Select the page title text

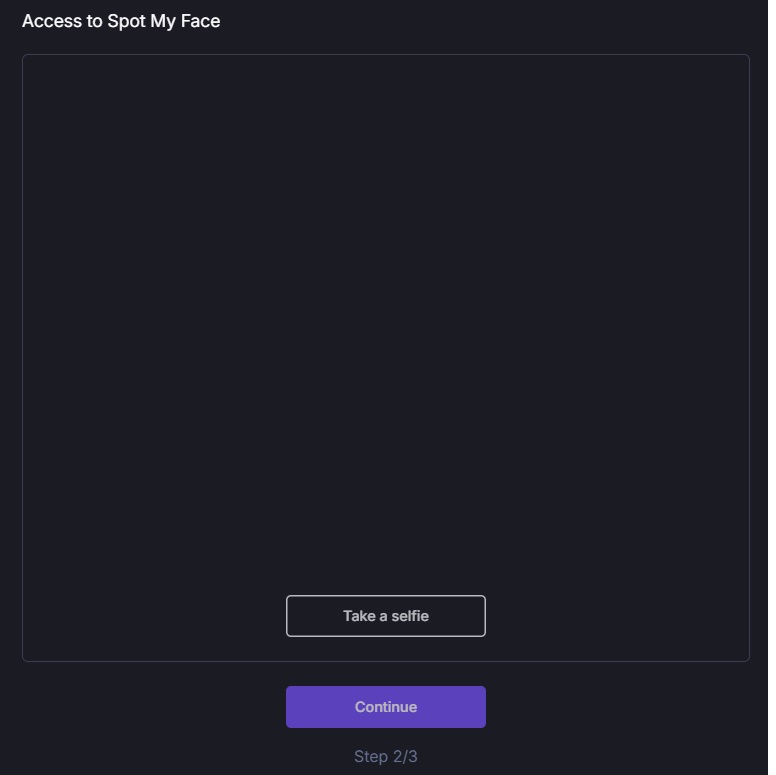pos(121,21)
